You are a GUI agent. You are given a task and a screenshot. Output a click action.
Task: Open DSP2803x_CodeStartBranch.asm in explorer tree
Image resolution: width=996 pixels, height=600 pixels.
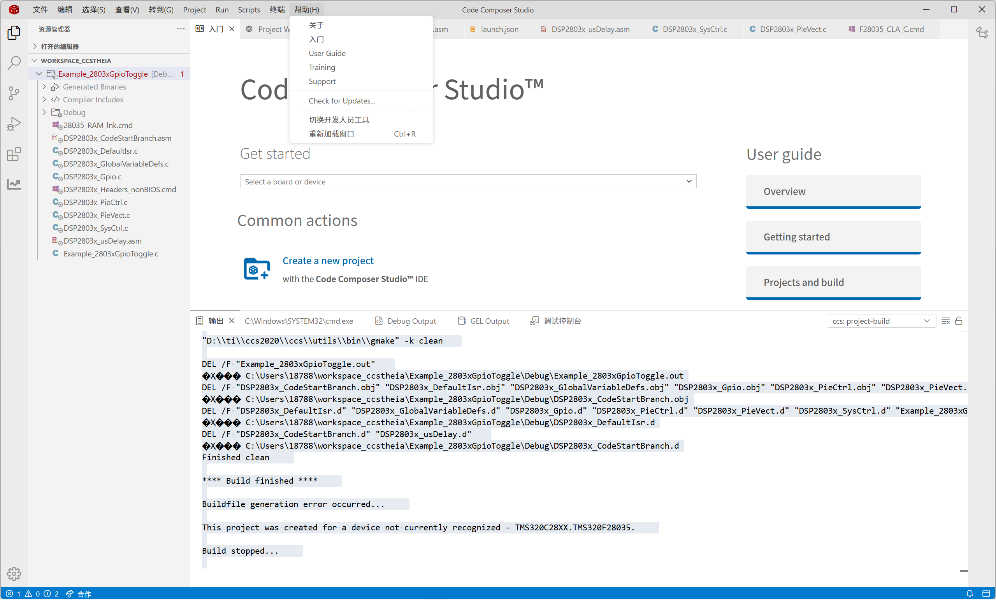click(x=117, y=138)
